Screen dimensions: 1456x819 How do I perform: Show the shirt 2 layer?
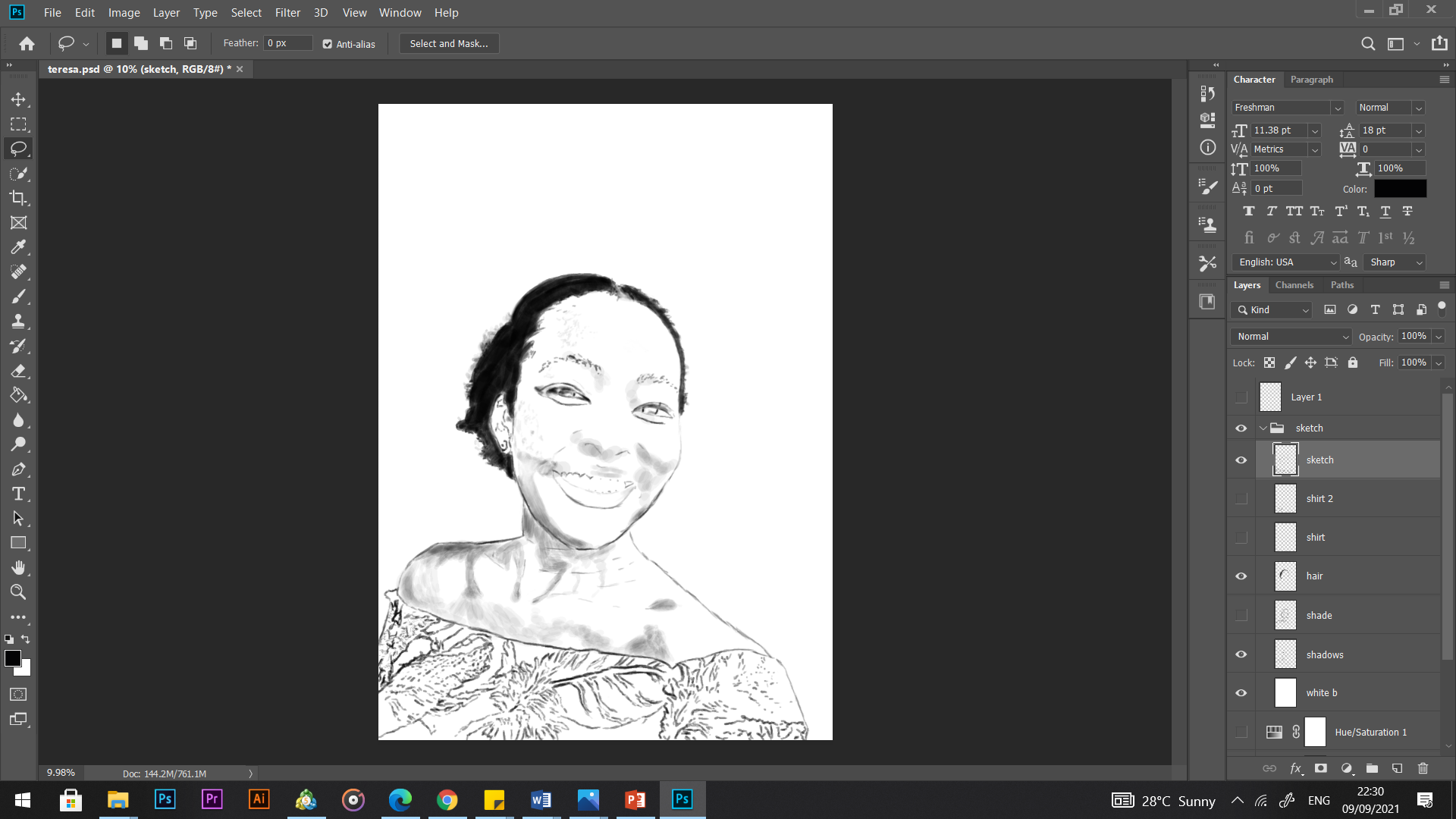click(1241, 498)
